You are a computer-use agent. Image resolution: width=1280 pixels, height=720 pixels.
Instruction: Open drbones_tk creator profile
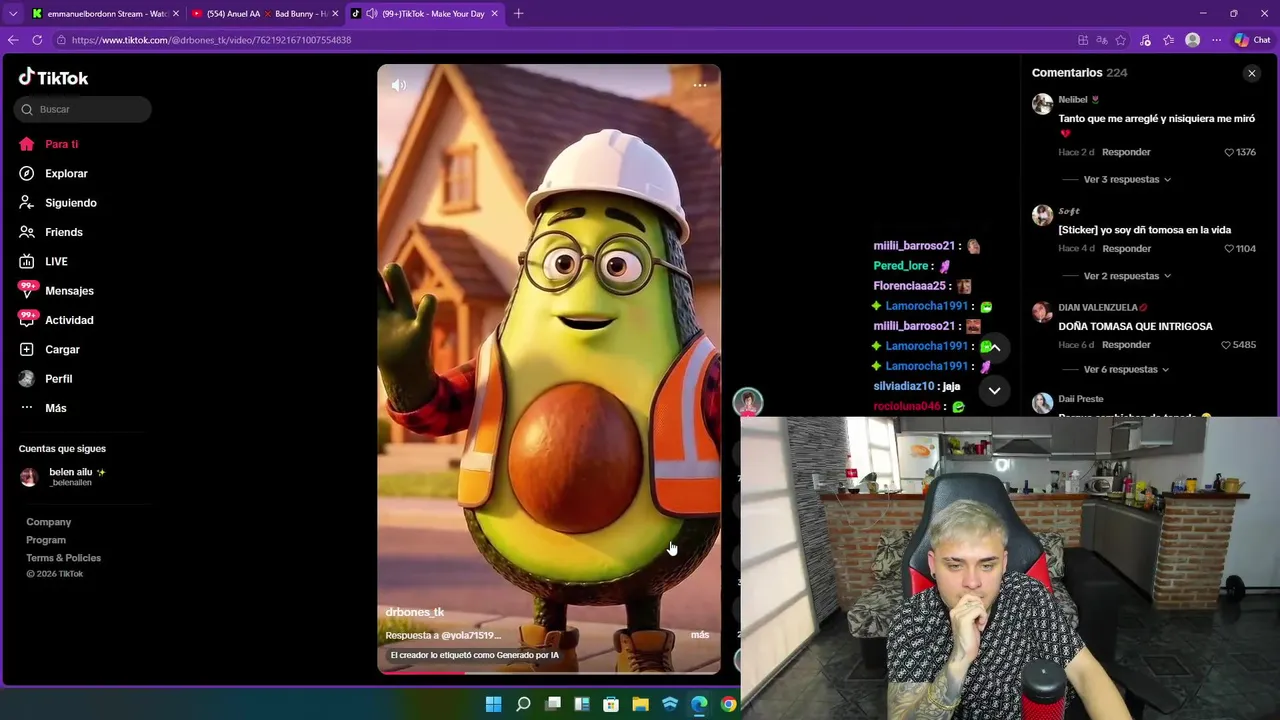[x=414, y=612]
